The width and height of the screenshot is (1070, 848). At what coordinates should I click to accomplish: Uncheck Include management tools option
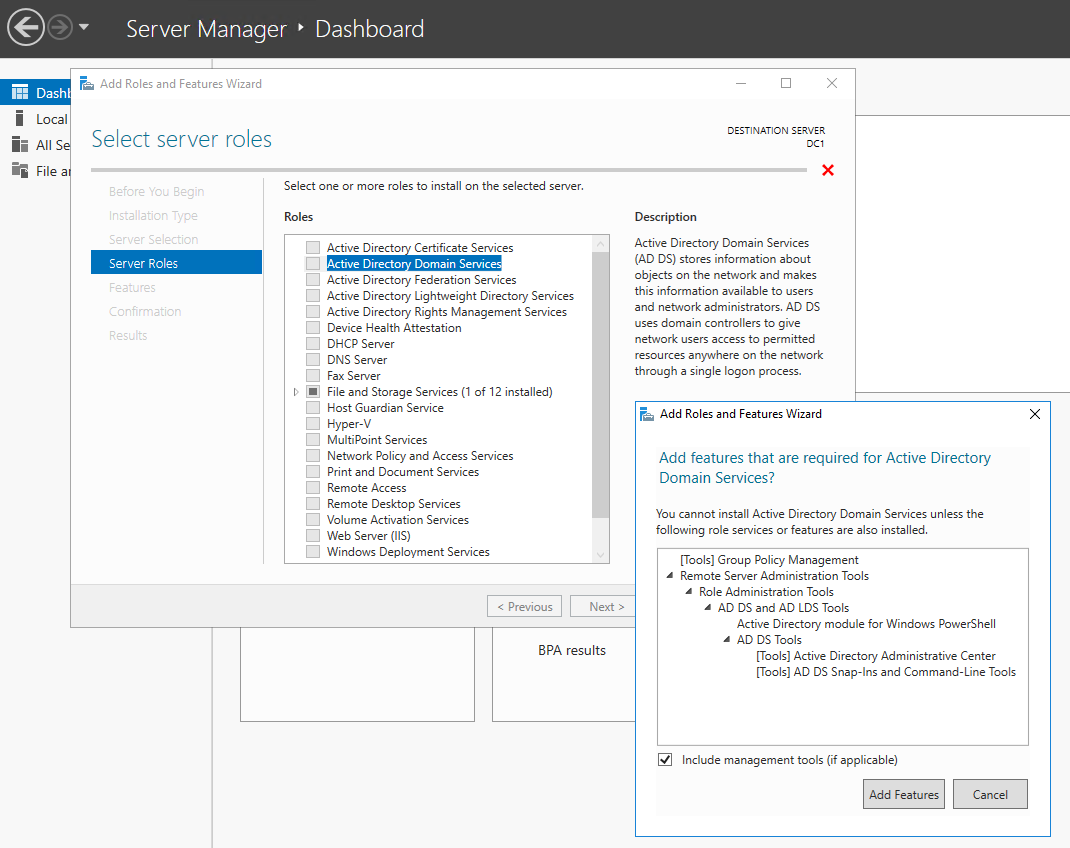(x=665, y=759)
